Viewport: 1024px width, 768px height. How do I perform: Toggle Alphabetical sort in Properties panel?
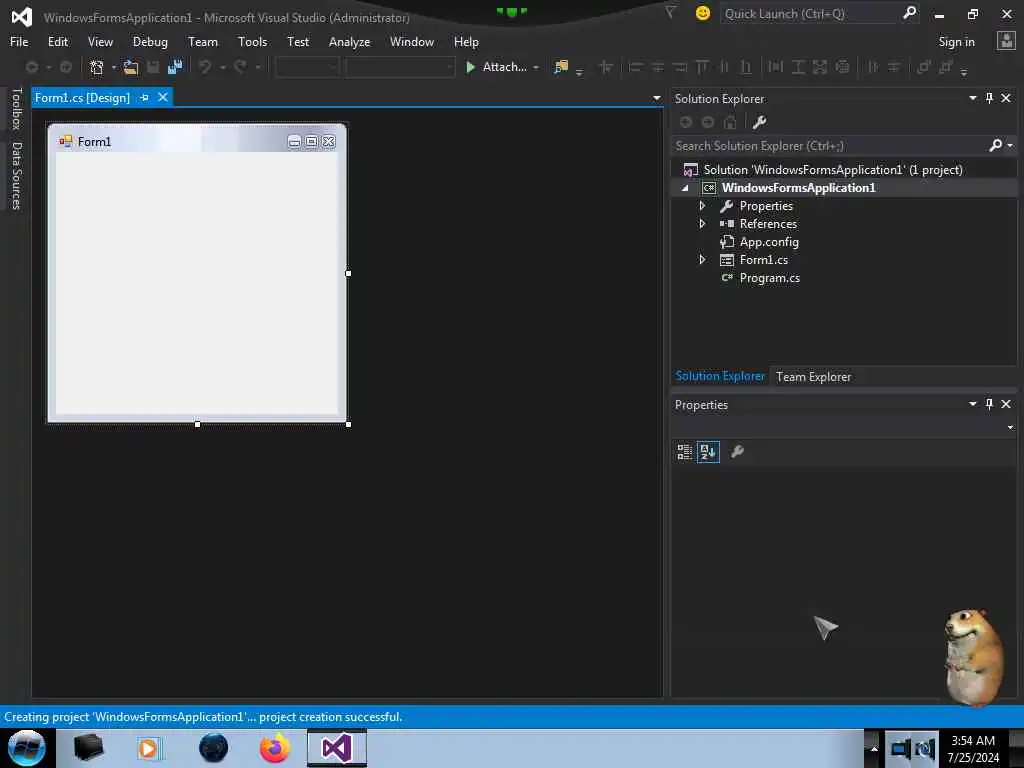click(709, 451)
